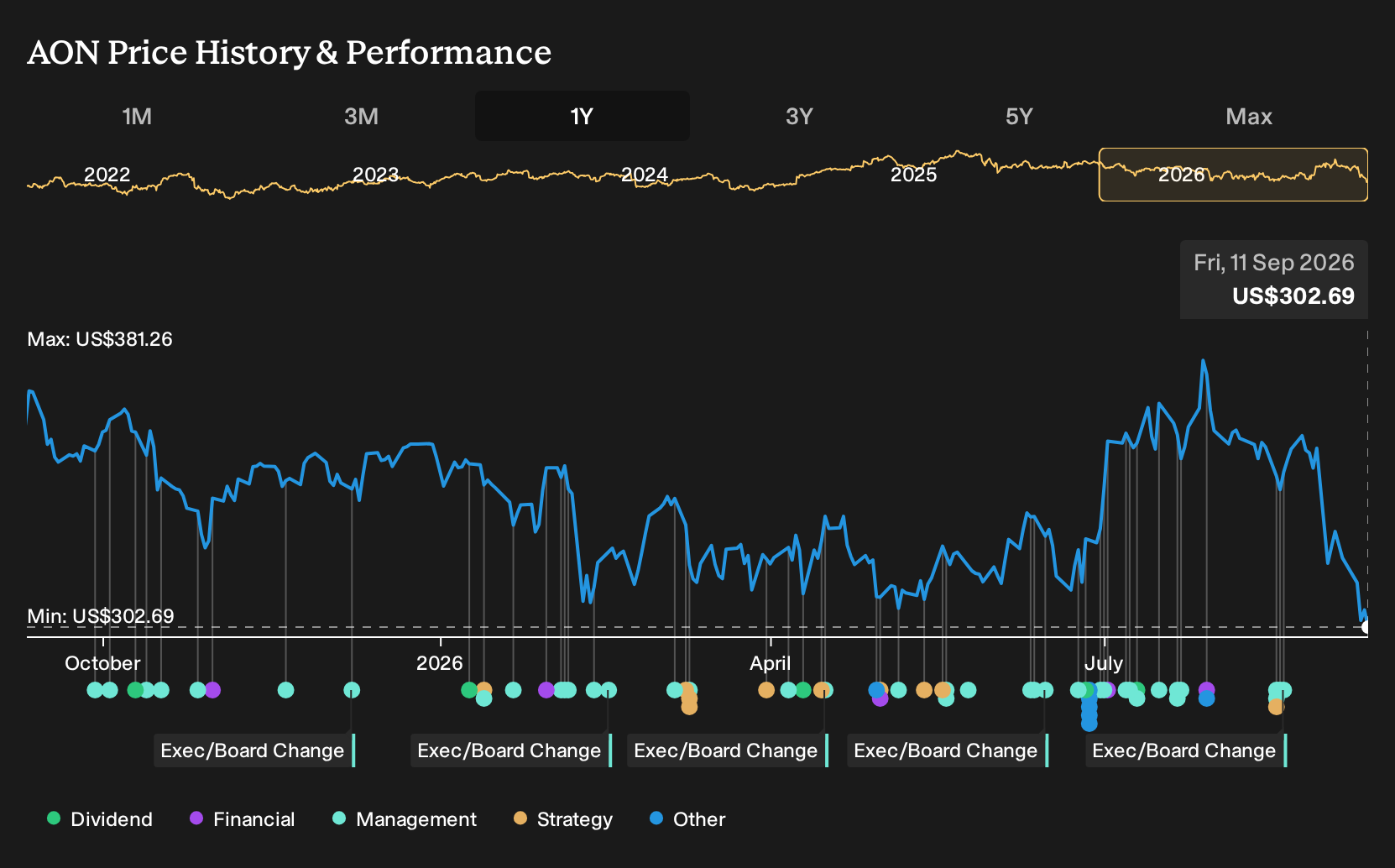
Task: Select the 1M time range tab
Action: (137, 116)
